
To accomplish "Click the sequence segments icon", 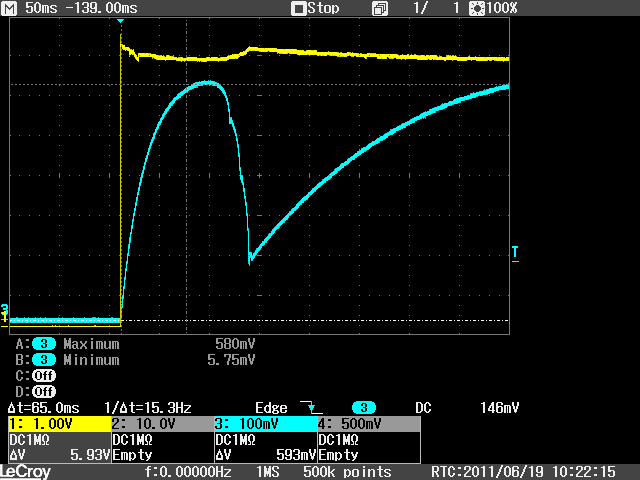I will pyautogui.click(x=380, y=9).
